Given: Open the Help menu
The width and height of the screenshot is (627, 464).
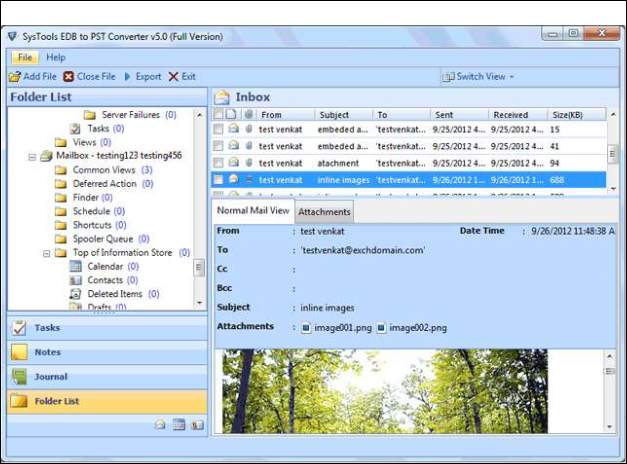Looking at the screenshot, I should click(56, 58).
